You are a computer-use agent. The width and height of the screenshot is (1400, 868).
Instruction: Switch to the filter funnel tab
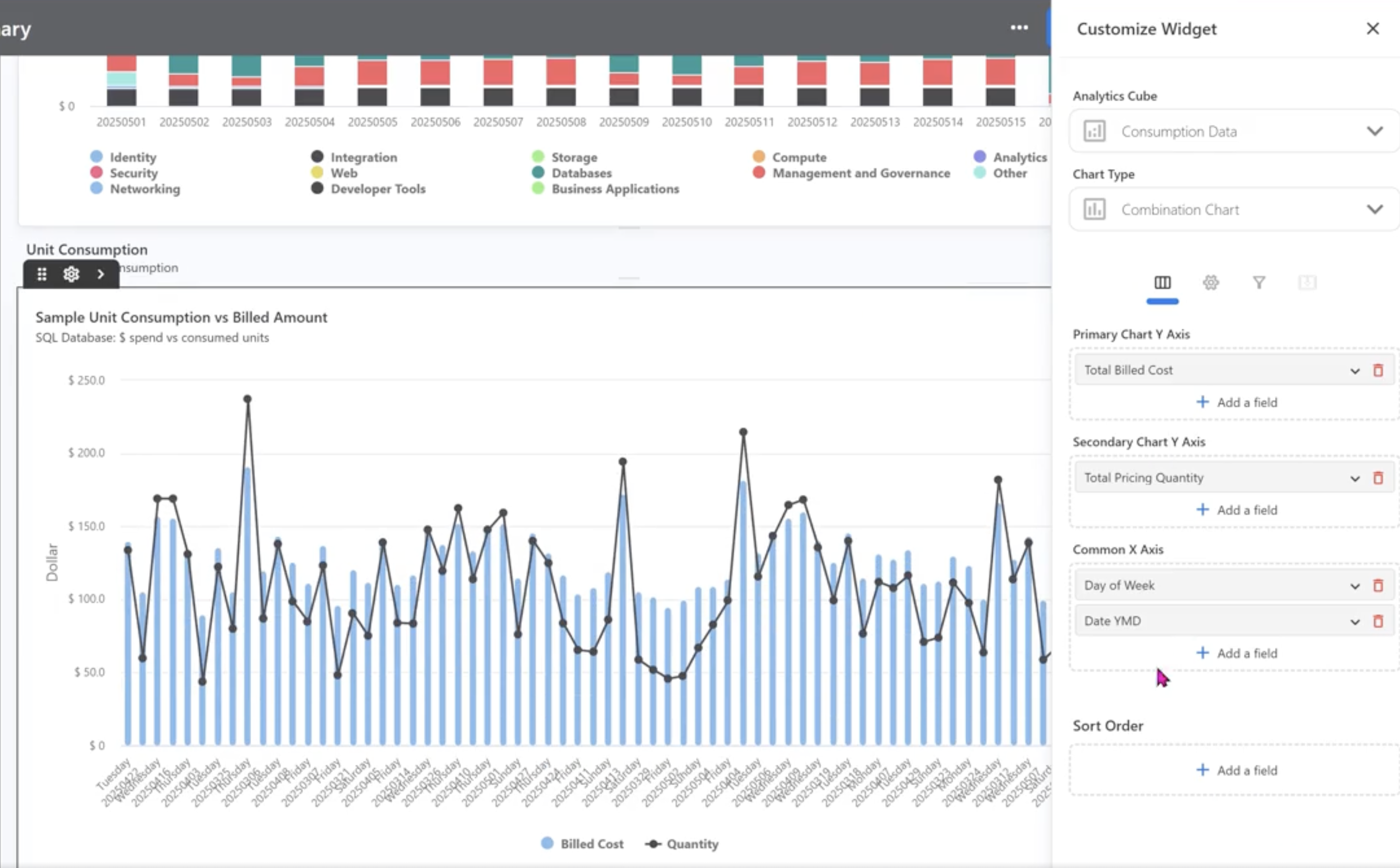pyautogui.click(x=1259, y=282)
